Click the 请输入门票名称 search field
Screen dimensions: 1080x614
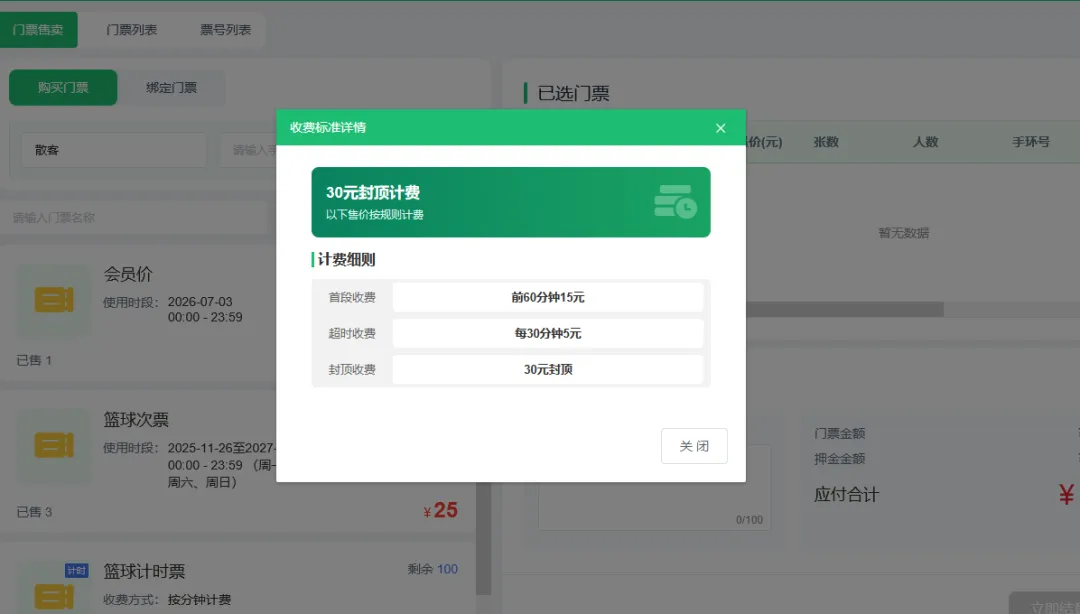click(134, 218)
